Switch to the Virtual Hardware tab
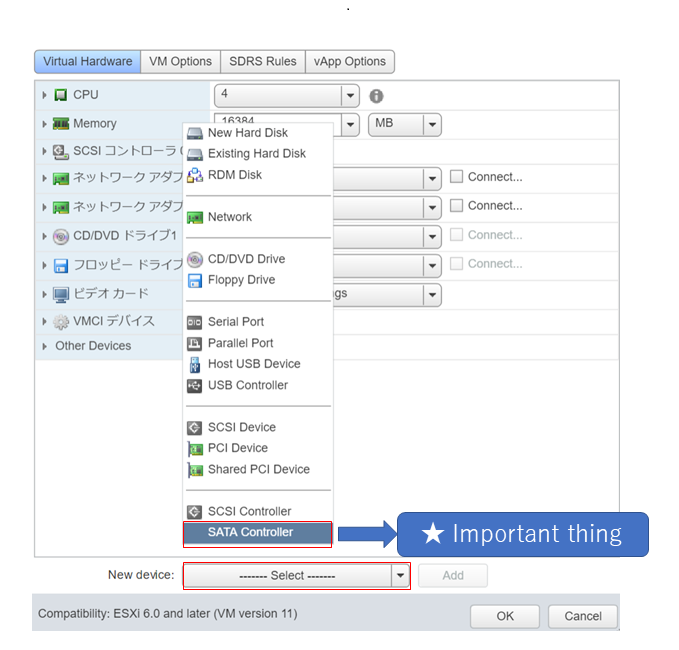679x650 pixels. pos(87,61)
